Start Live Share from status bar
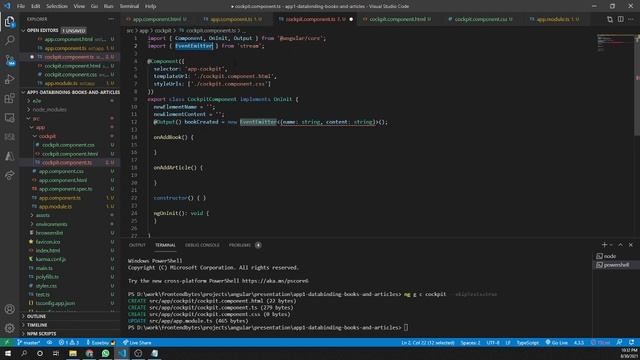640x360 pixels. pyautogui.click(x=137, y=342)
